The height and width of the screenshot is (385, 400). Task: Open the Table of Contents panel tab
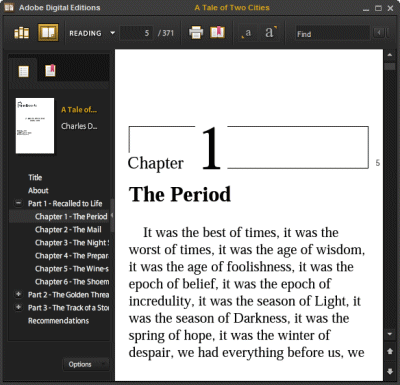click(23, 71)
